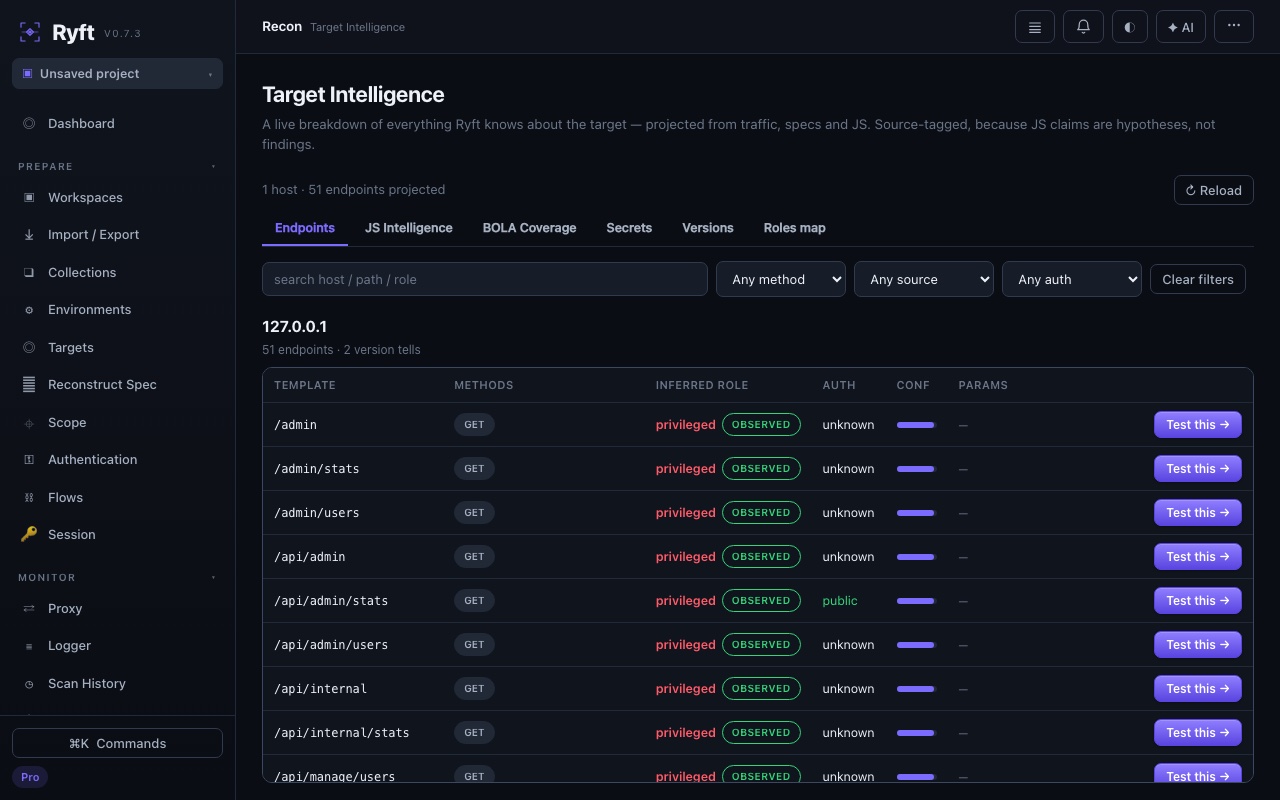This screenshot has width=1280, height=800.
Task: Click Clear filters
Action: click(x=1198, y=279)
